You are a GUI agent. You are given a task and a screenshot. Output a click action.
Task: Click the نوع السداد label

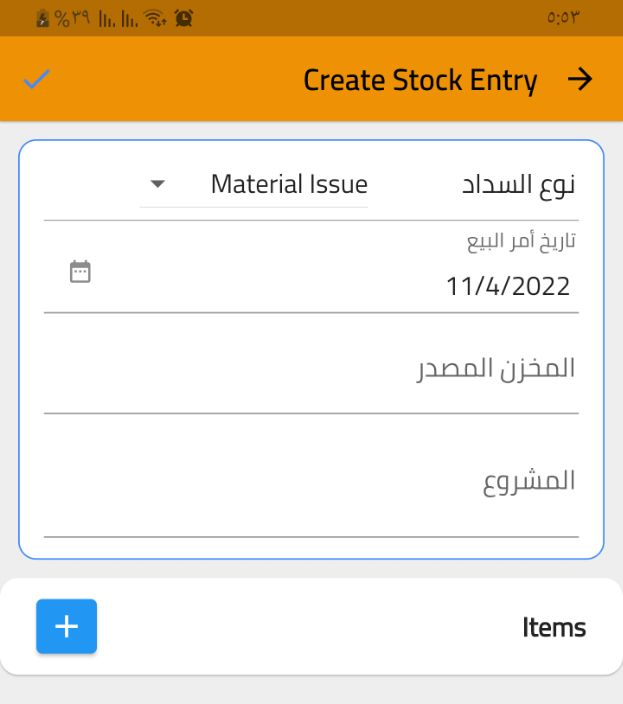click(518, 185)
